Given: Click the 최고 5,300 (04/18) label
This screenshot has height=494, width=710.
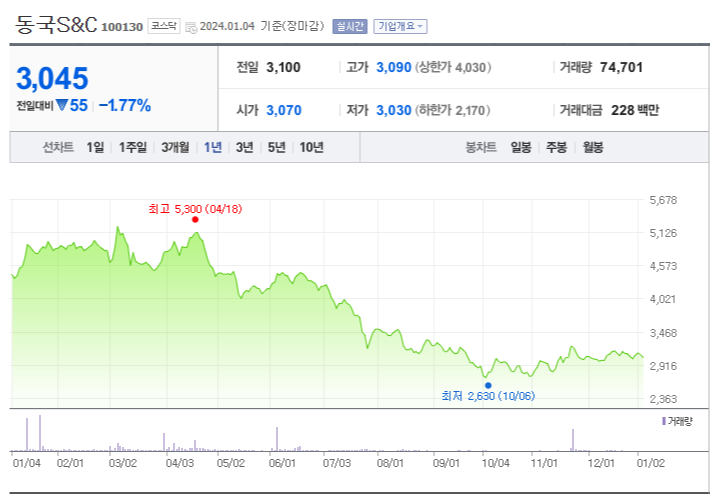Looking at the screenshot, I should click(195, 209).
